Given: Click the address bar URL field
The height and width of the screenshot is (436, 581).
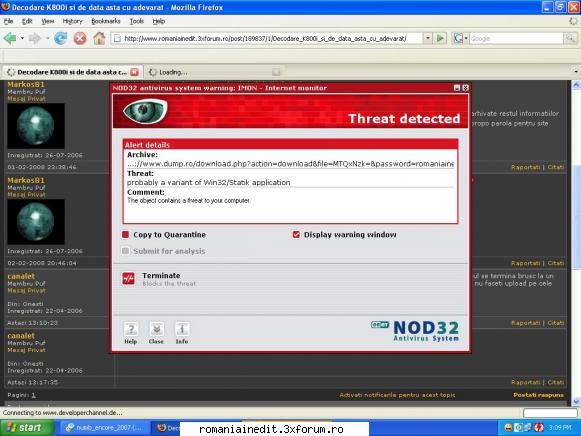Looking at the screenshot, I should click(267, 38).
